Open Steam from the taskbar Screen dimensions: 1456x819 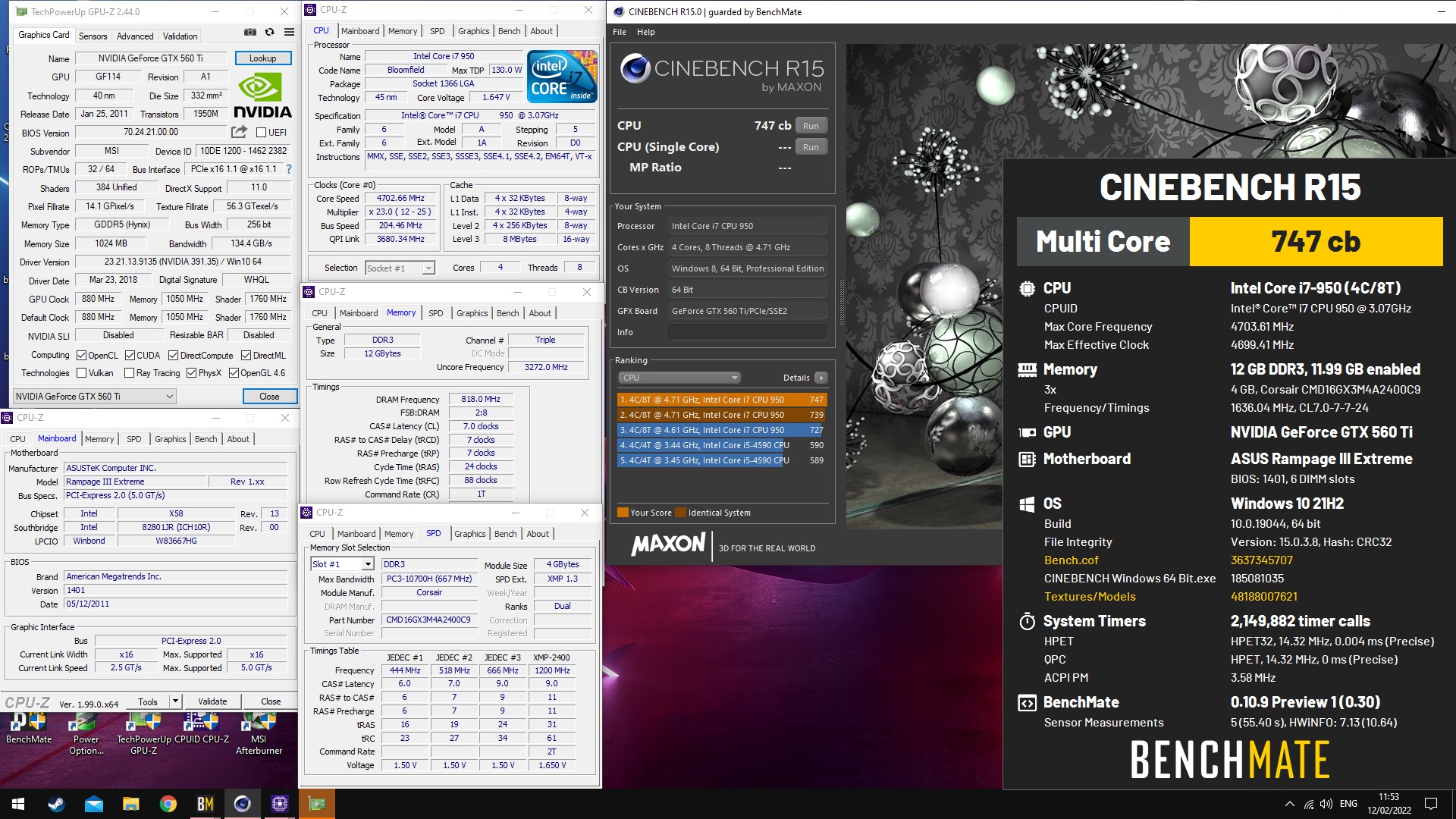coord(56,804)
